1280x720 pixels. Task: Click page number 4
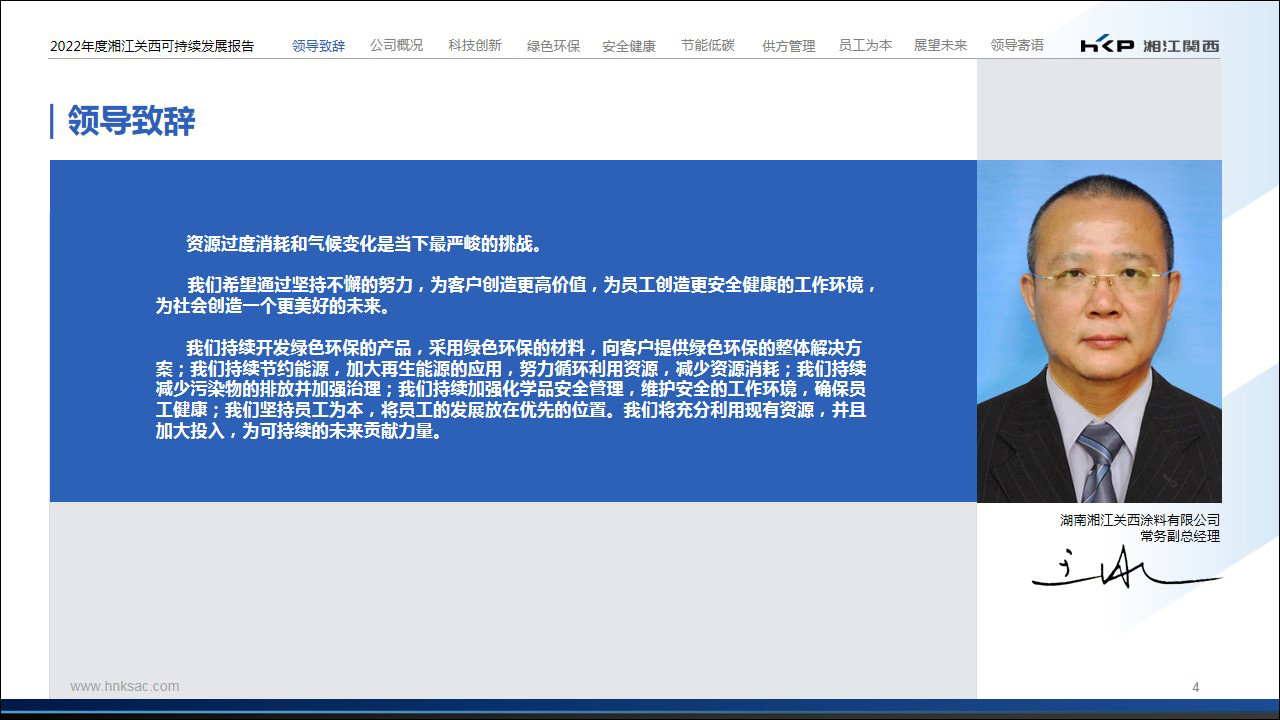click(x=1196, y=687)
